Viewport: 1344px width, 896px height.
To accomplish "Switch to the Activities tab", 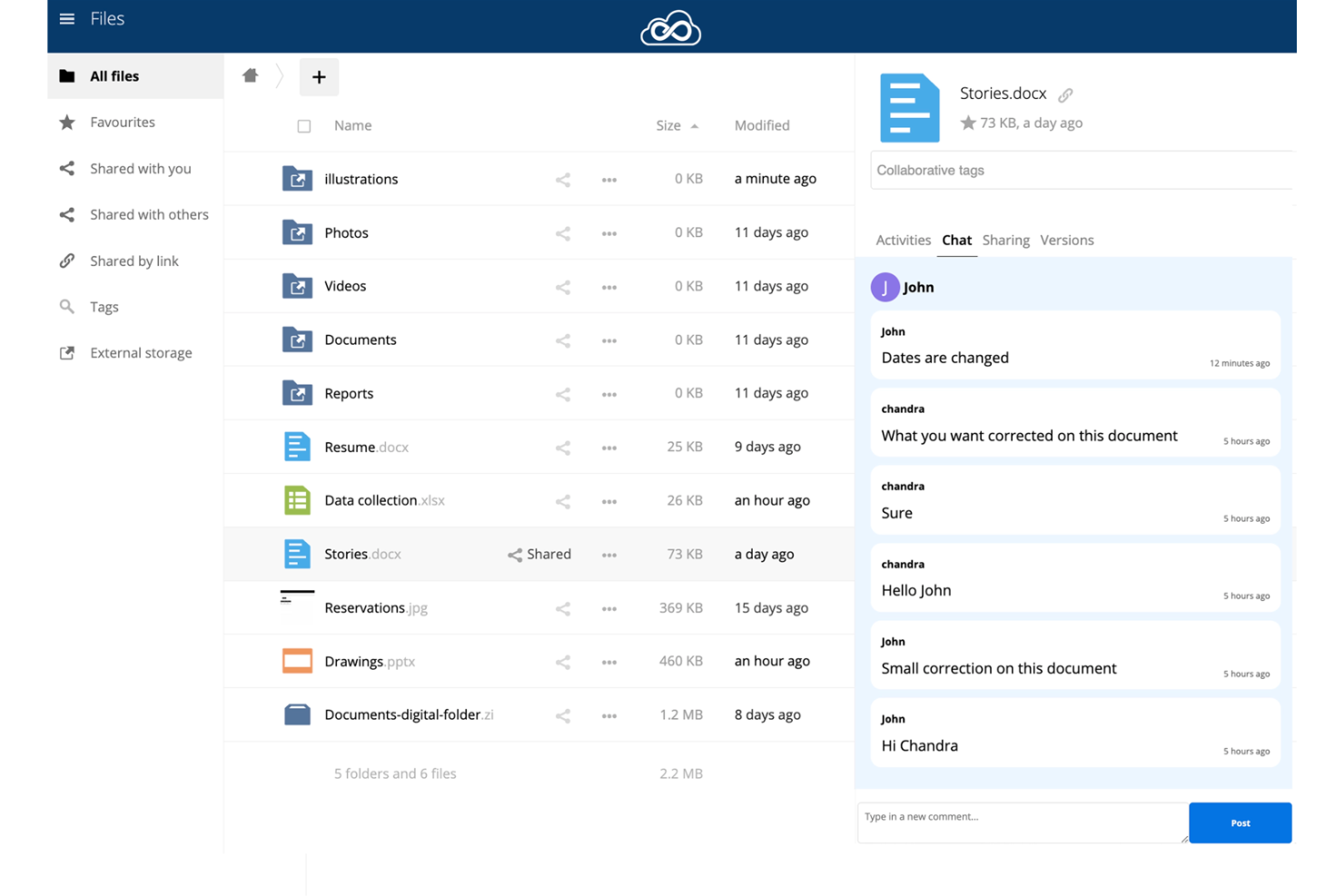I will pyautogui.click(x=903, y=240).
